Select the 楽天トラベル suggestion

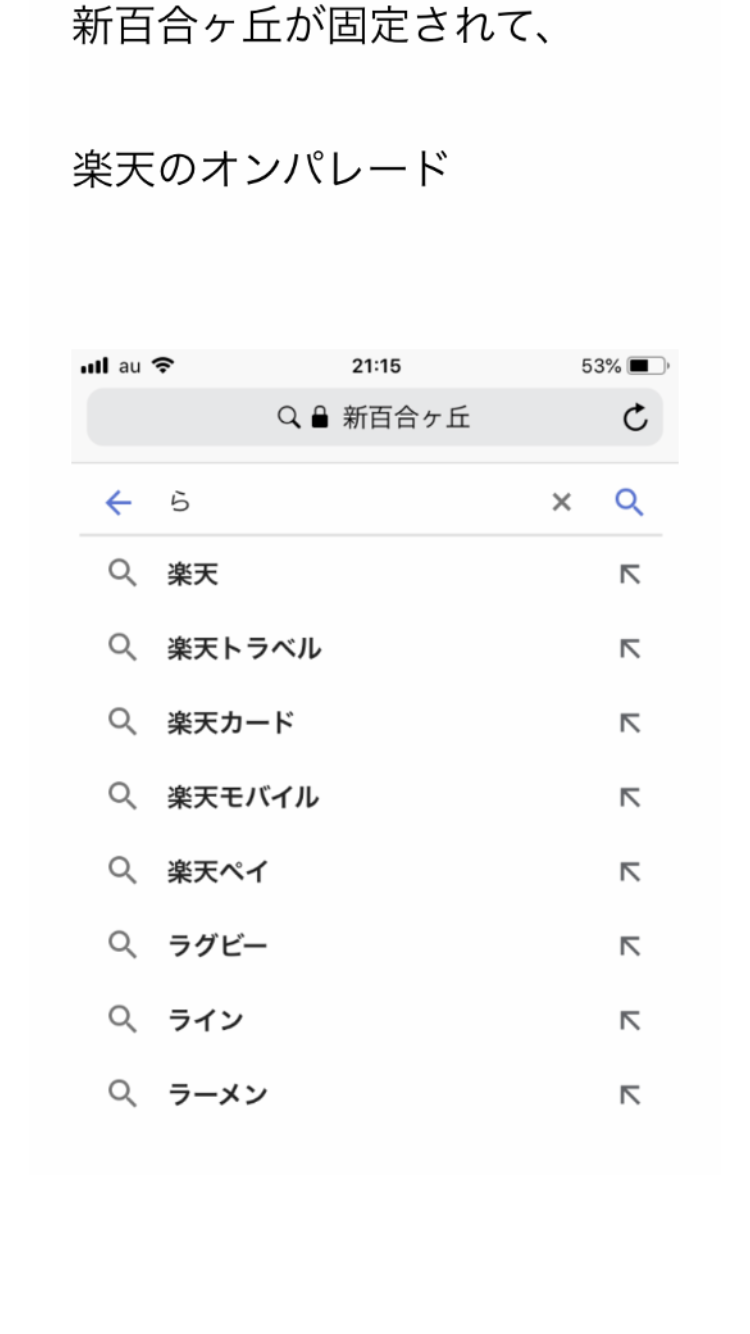coord(244,649)
